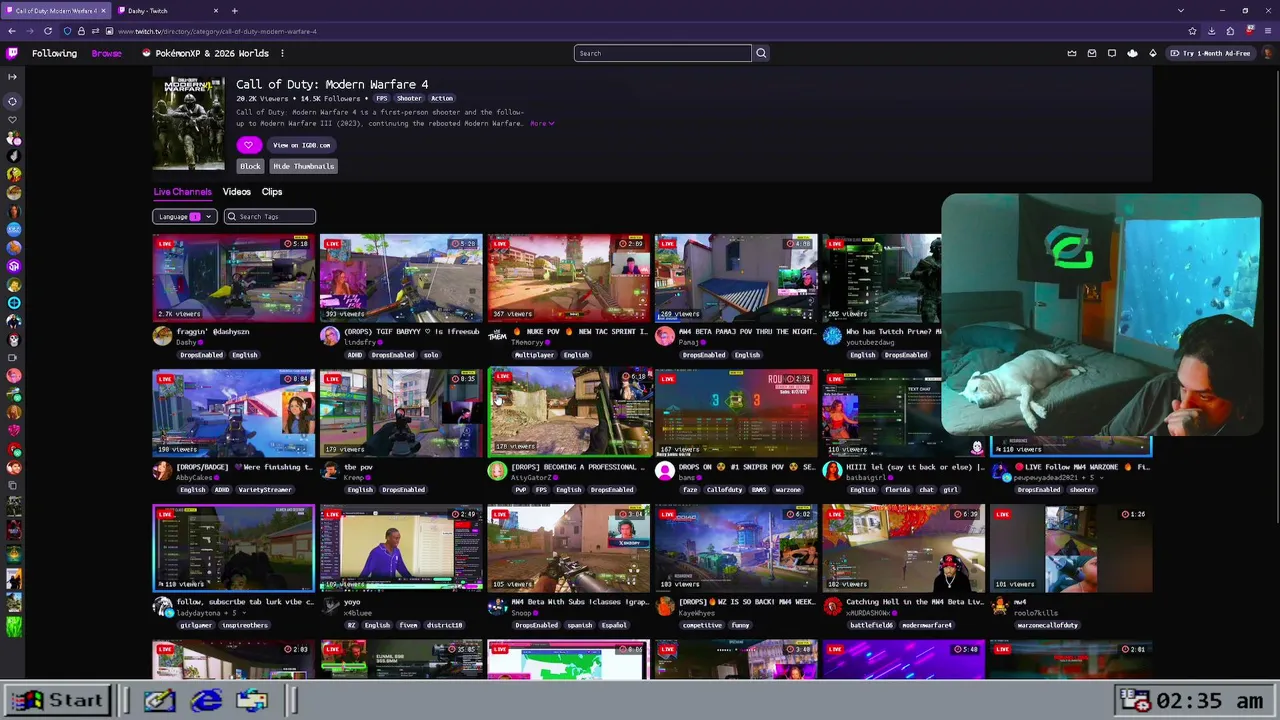
Task: Open a new browser tab
Action: click(x=234, y=11)
